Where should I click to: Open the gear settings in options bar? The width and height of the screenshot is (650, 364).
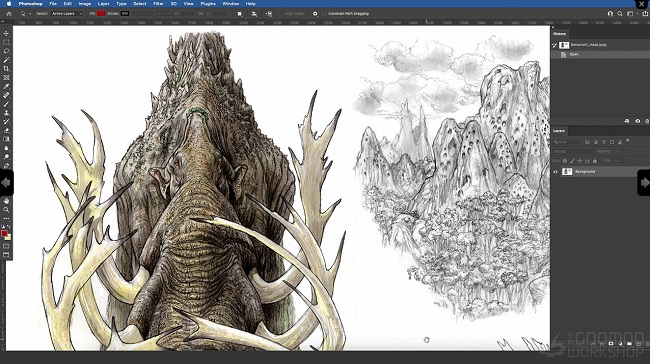click(315, 14)
